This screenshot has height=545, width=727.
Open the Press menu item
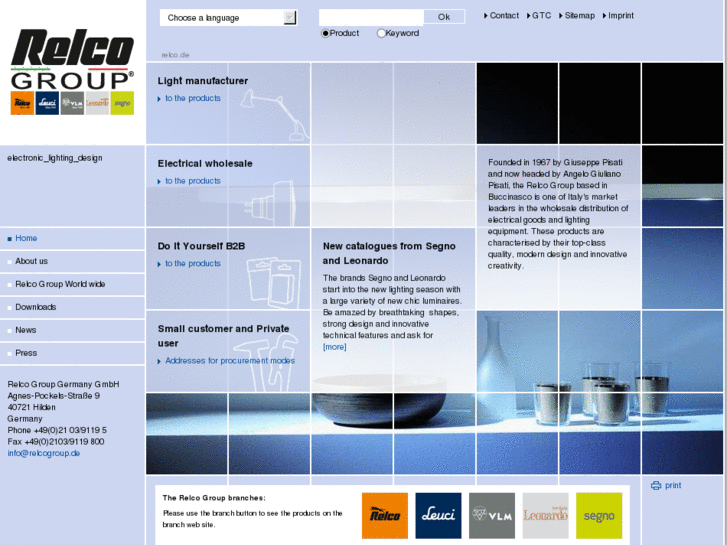tap(26, 353)
